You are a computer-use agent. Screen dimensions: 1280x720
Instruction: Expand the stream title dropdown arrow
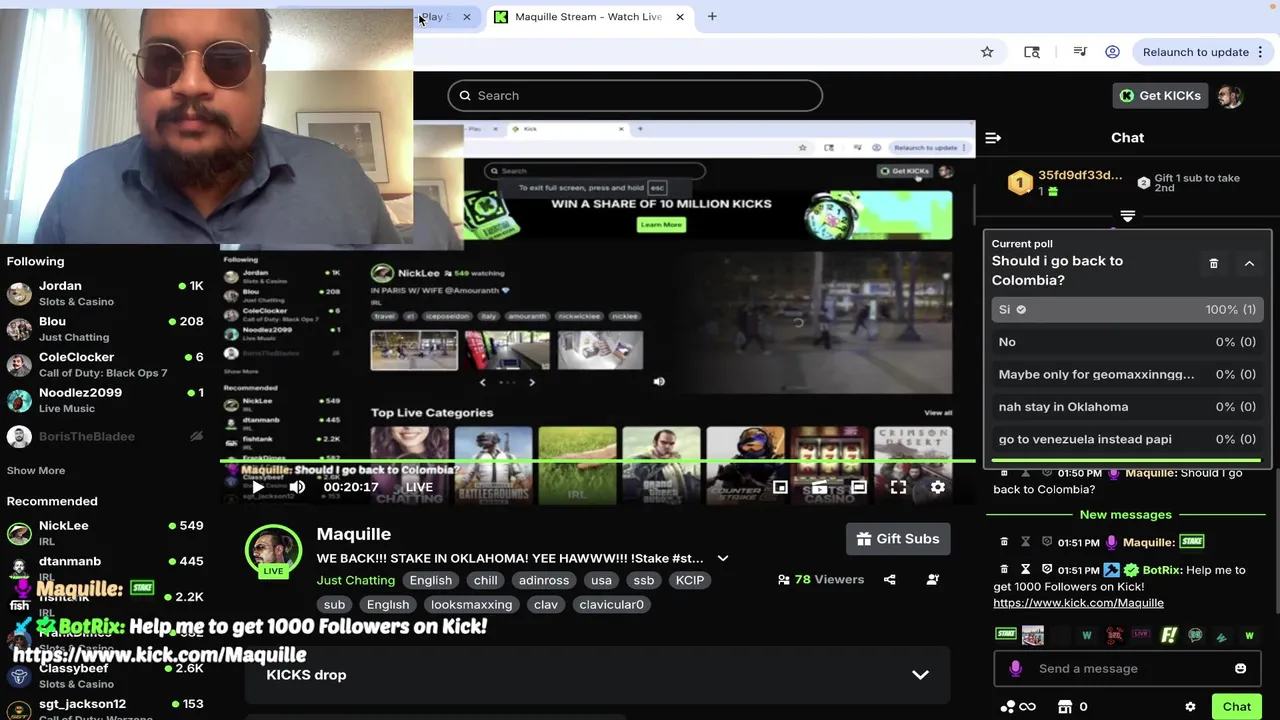pyautogui.click(x=723, y=559)
